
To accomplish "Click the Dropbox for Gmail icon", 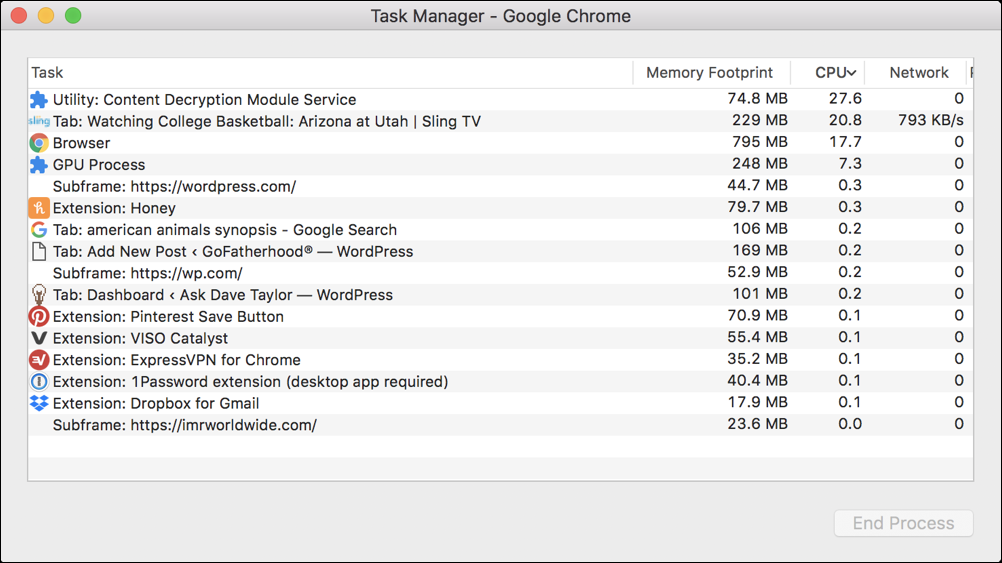I will [x=39, y=403].
